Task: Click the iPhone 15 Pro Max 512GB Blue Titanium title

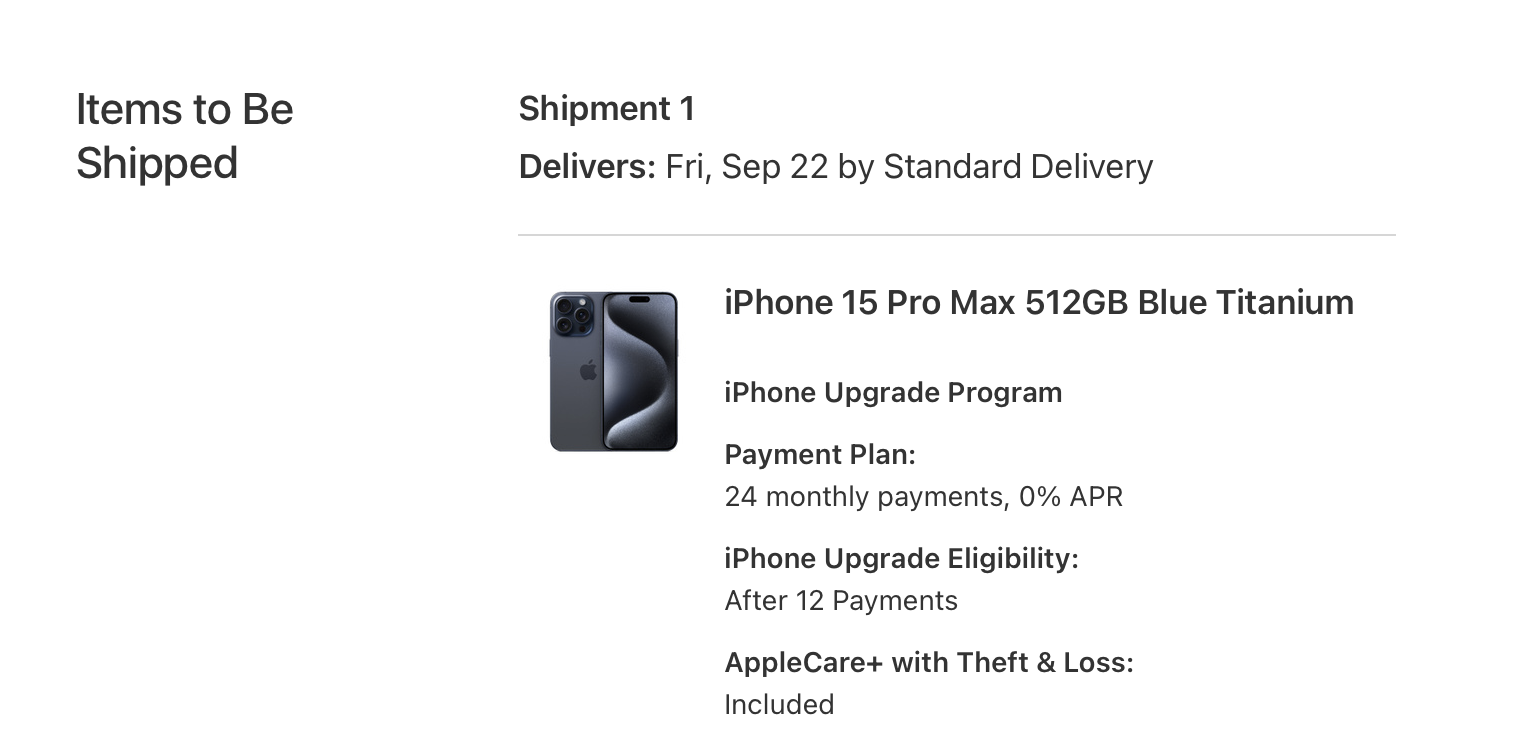Action: tap(1039, 302)
